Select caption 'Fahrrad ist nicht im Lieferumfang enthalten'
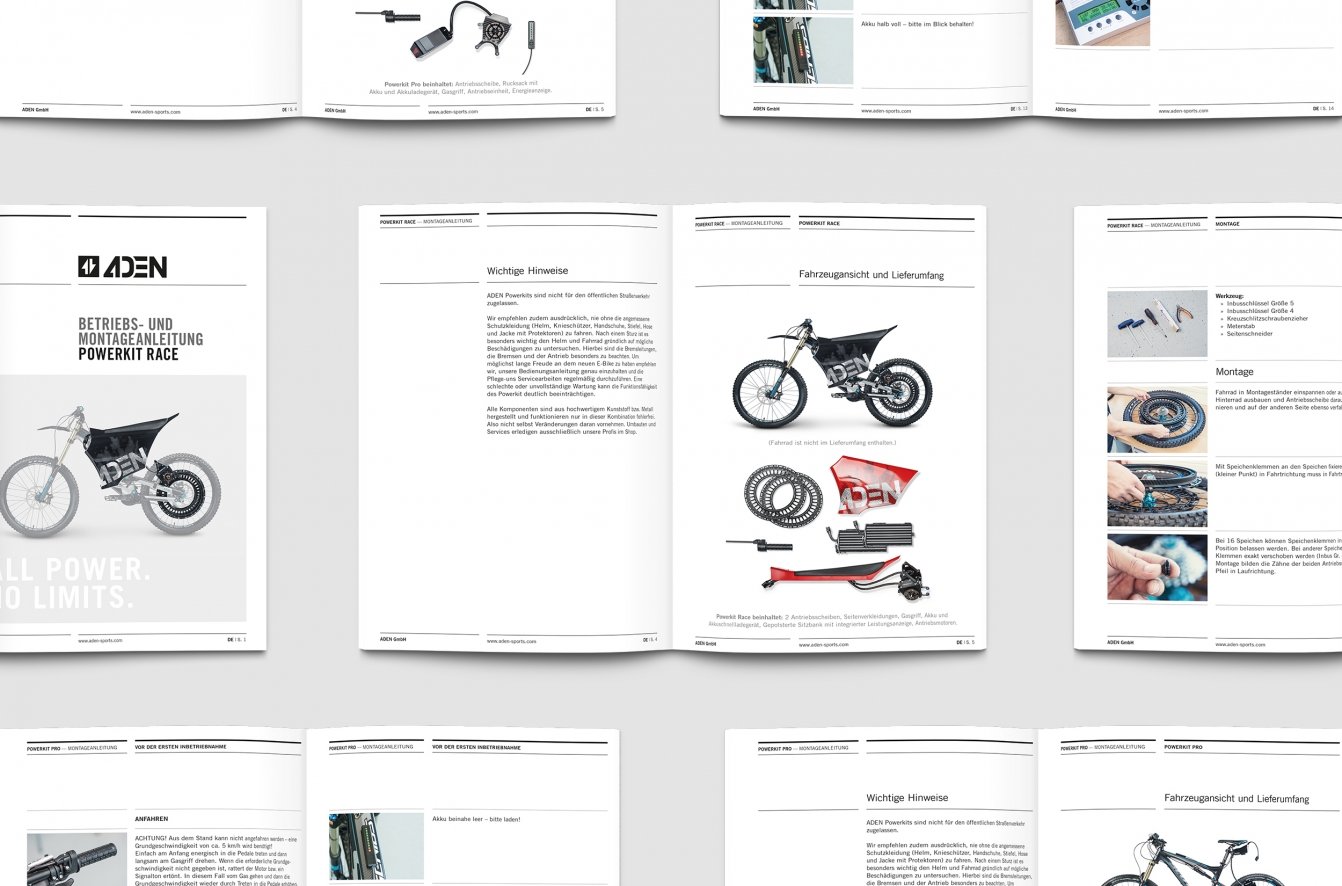1342x886 pixels. click(x=832, y=442)
